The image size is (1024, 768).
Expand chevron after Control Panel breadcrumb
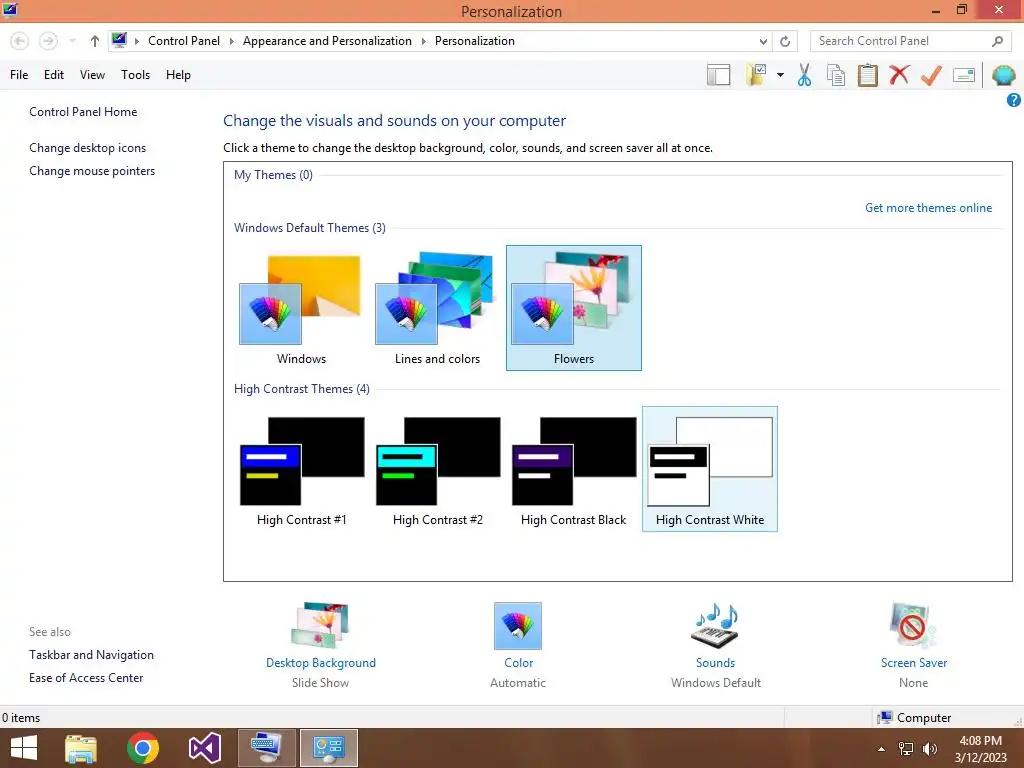231,41
